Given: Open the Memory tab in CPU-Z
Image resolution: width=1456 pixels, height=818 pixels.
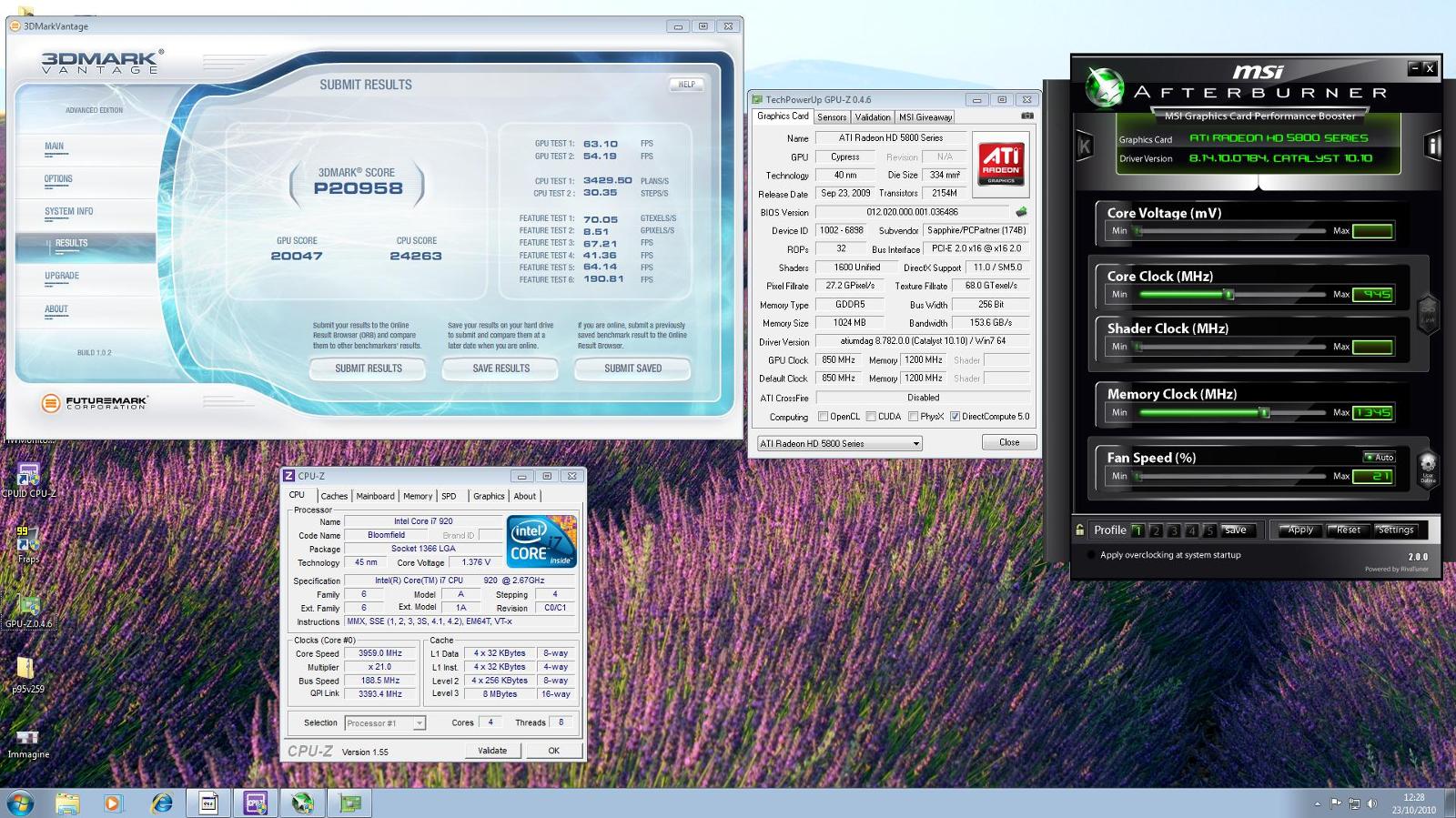Looking at the screenshot, I should coord(418,496).
